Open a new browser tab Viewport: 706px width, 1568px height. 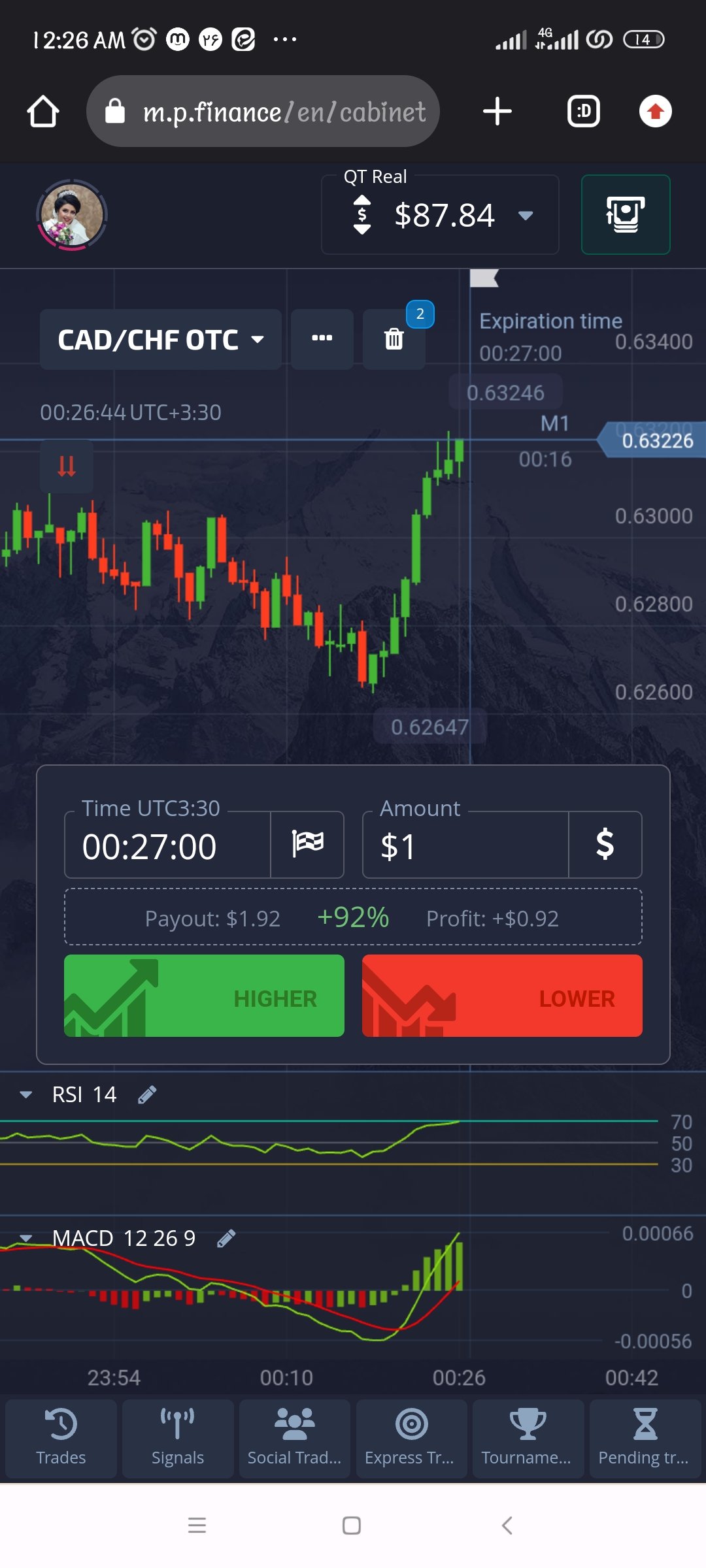[497, 112]
